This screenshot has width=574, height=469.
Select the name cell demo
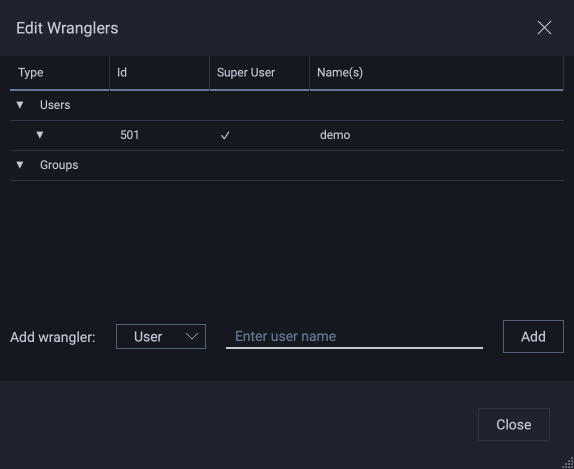pyautogui.click(x=335, y=135)
